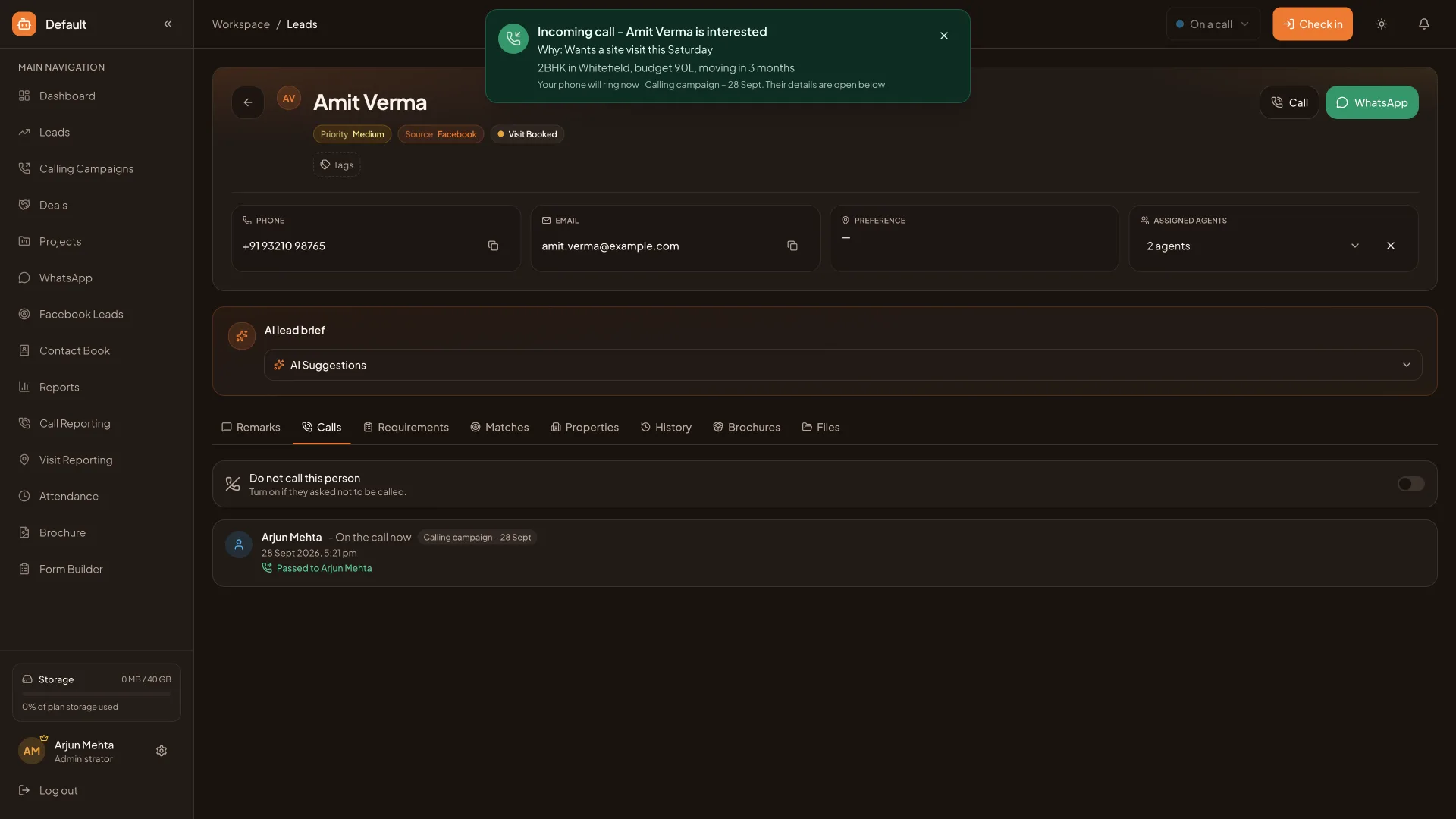Viewport: 1456px width, 819px height.
Task: Open settings gear beside Arjun Mehta
Action: pyautogui.click(x=162, y=751)
